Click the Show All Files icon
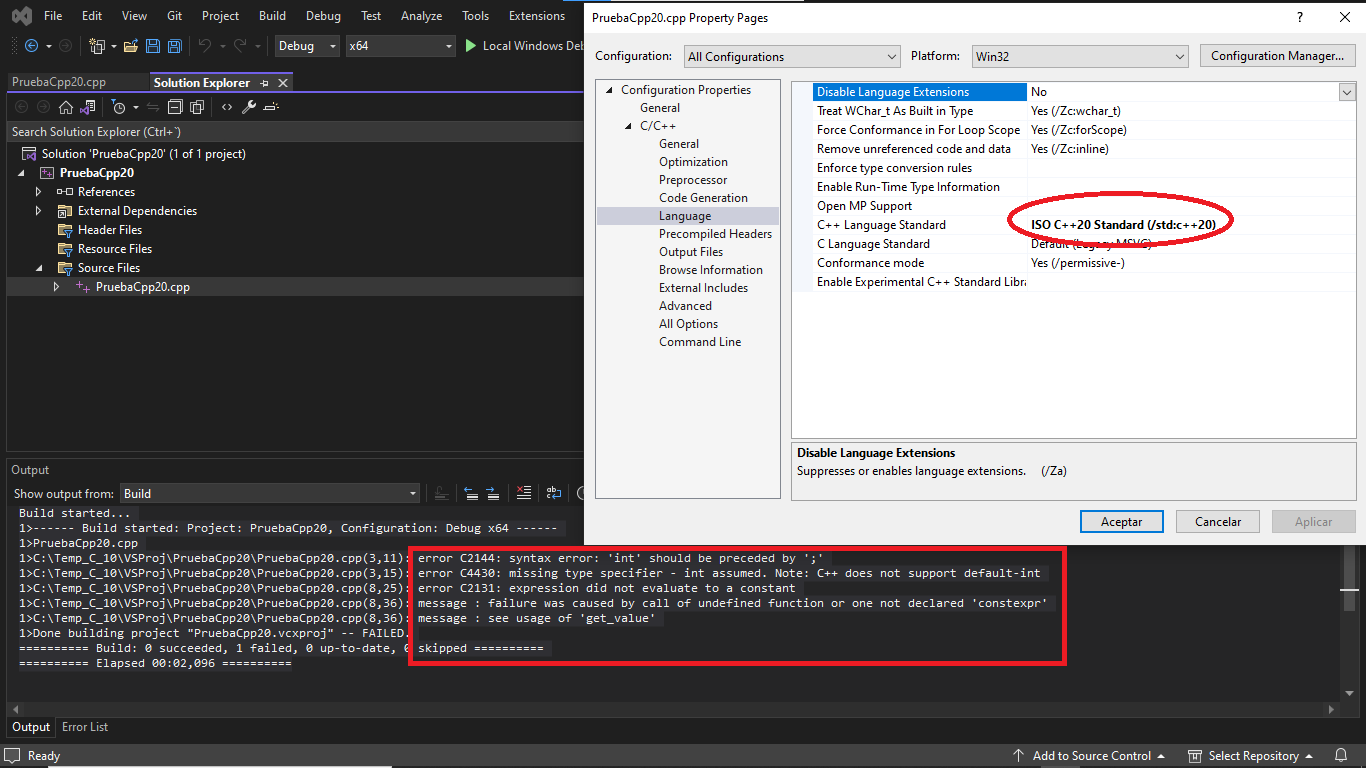Viewport: 1366px width, 768px height. coord(197,107)
